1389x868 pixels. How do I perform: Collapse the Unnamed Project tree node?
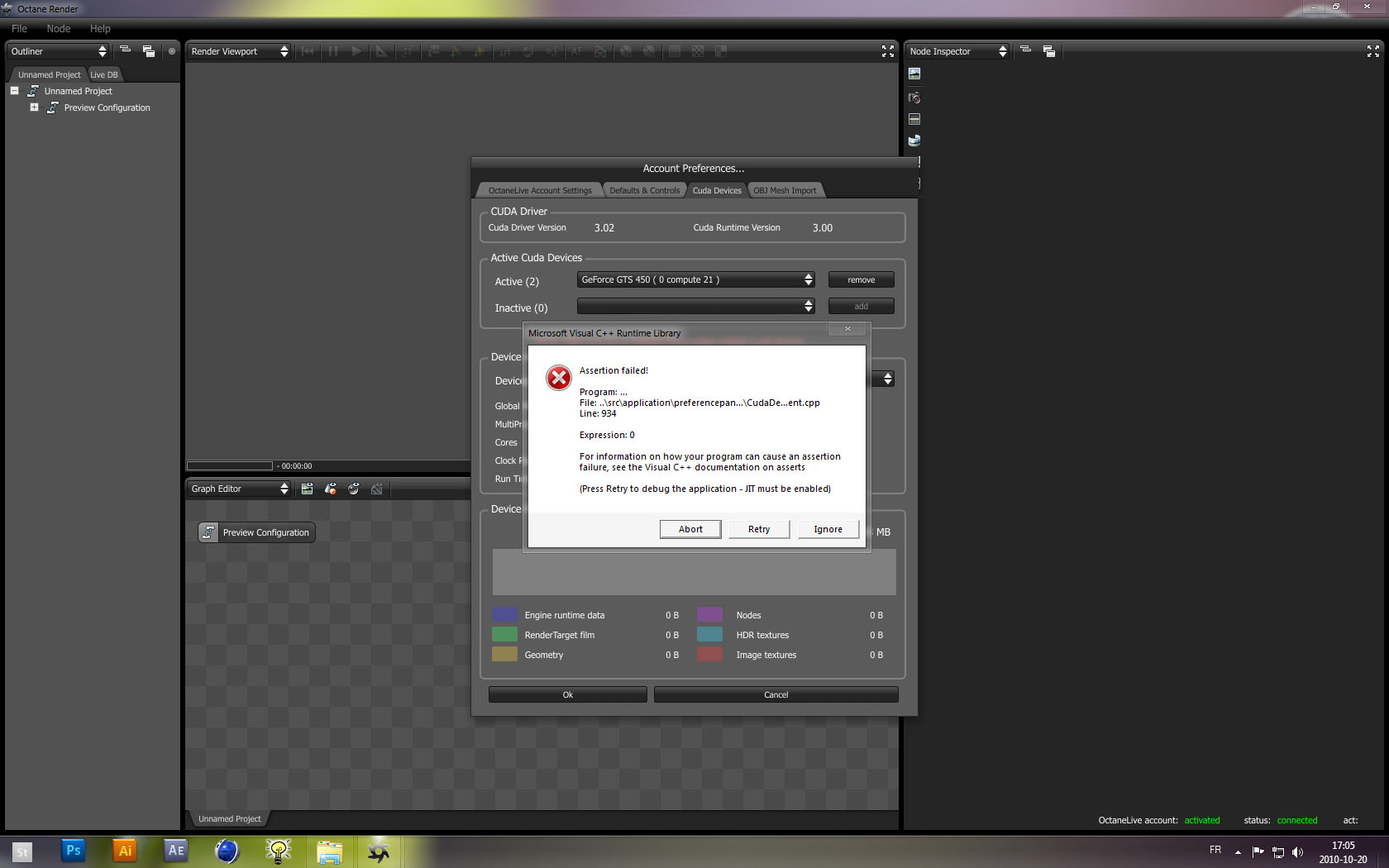point(14,91)
